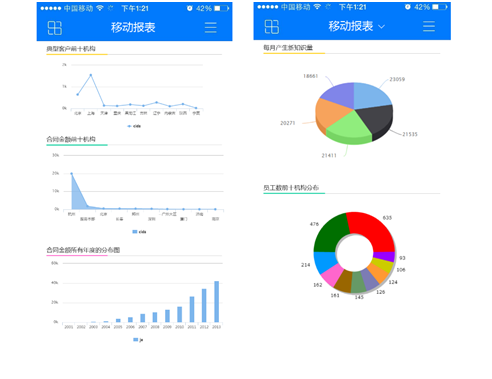Image resolution: width=492 pixels, height=379 pixels.
Task: Open the hamburger menu on right phone
Action: (429, 26)
